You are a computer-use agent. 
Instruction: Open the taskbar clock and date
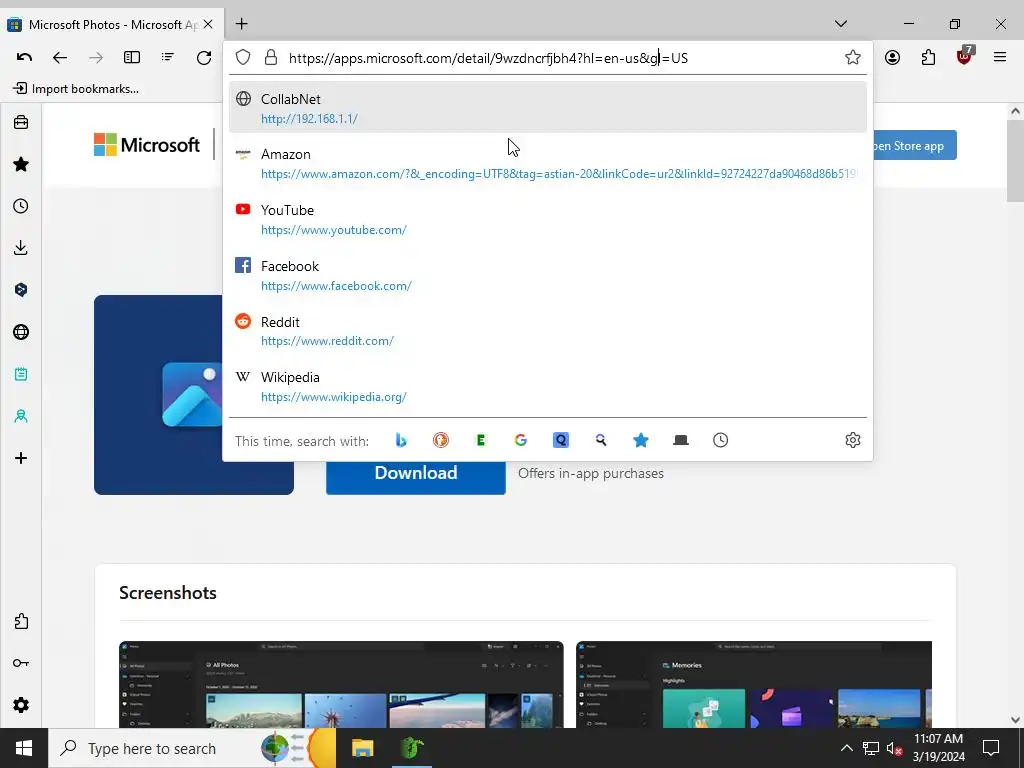tap(938, 748)
